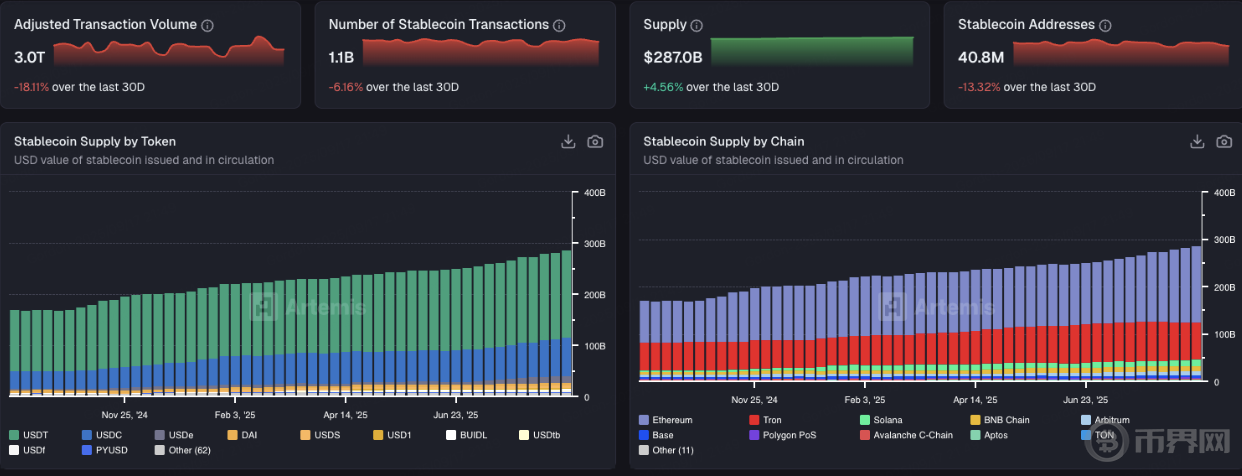Image resolution: width=1242 pixels, height=476 pixels.
Task: Download the Stablecoin Supply by Chain chart
Action: tap(1197, 142)
